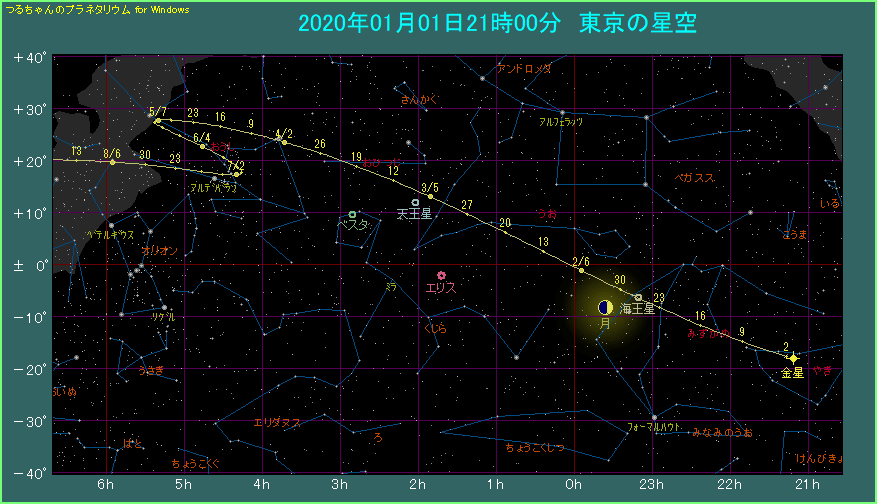Select the Alpheratz star label アルフェラッツ
This screenshot has width=877, height=504.
point(560,121)
